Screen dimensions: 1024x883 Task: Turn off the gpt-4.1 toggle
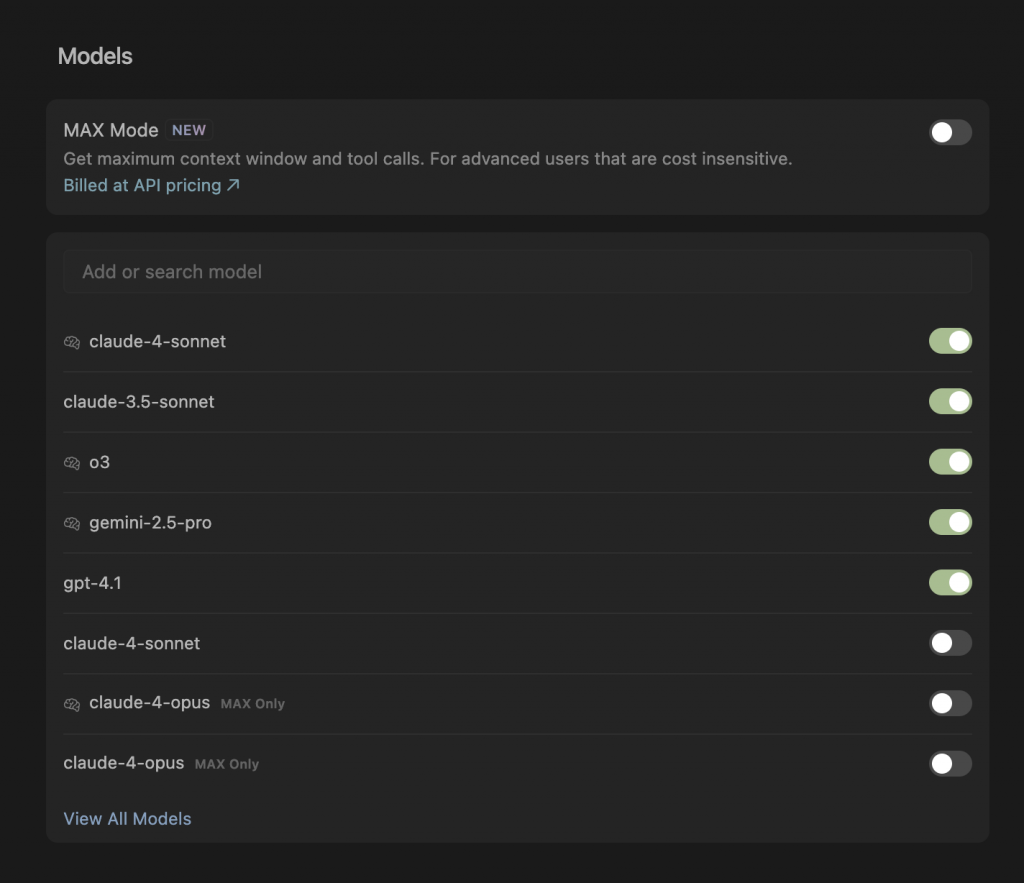tap(950, 583)
